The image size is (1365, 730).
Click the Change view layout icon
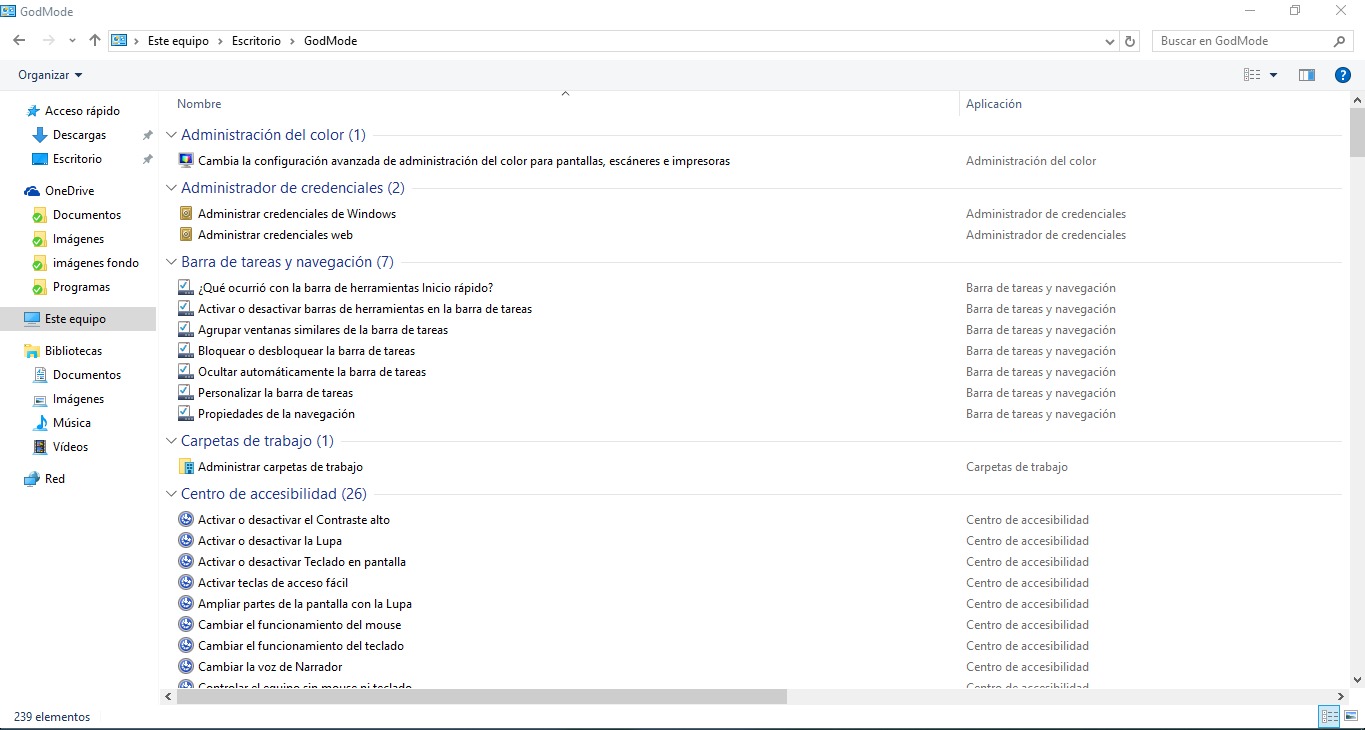pyautogui.click(x=1252, y=75)
